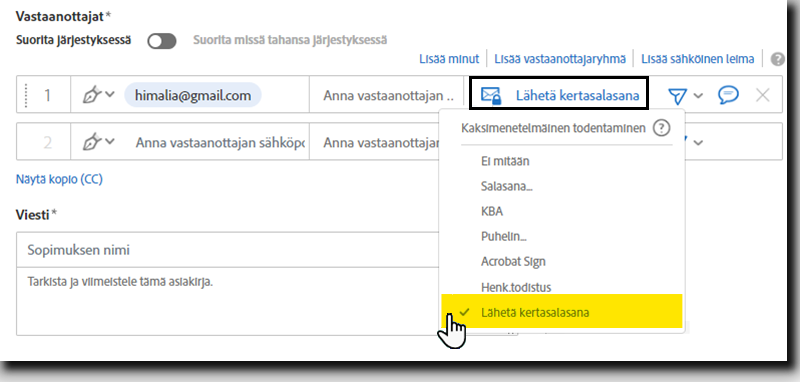800x382 pixels.
Task: Click the name field of recipient row 2
Action: [x=374, y=142]
